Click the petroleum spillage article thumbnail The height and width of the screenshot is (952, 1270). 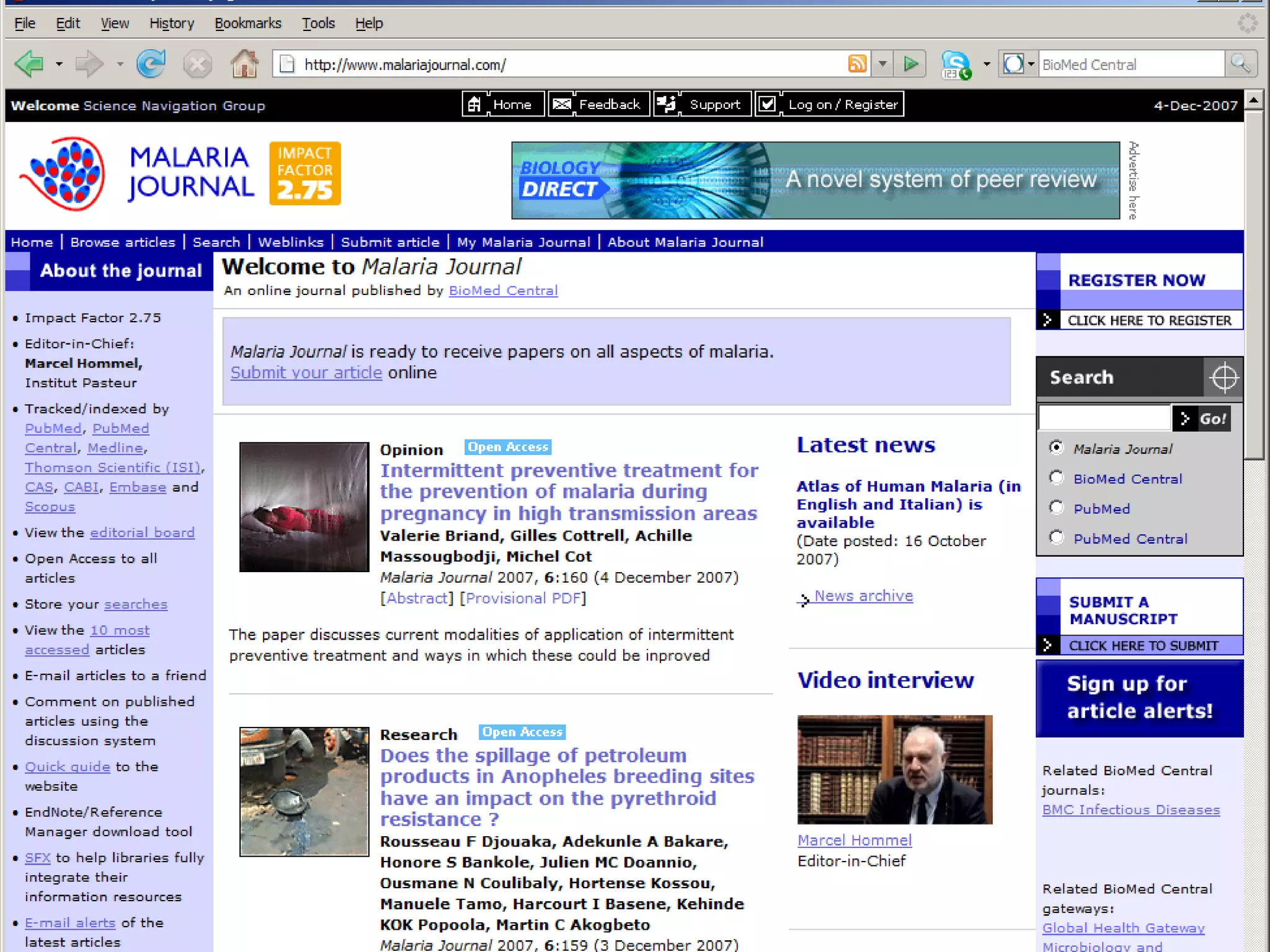click(304, 791)
